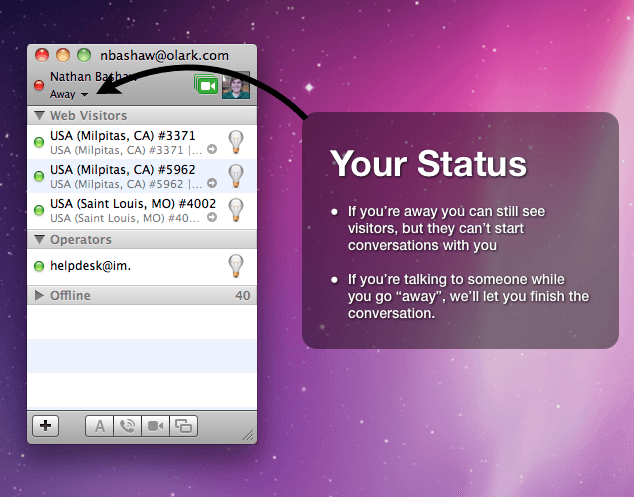Click the screen sharing icon

pos(183,425)
